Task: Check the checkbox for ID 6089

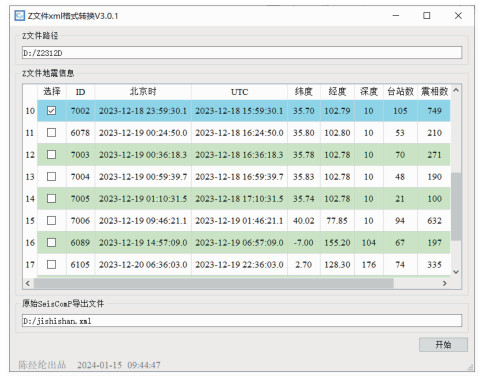Action: [x=51, y=243]
